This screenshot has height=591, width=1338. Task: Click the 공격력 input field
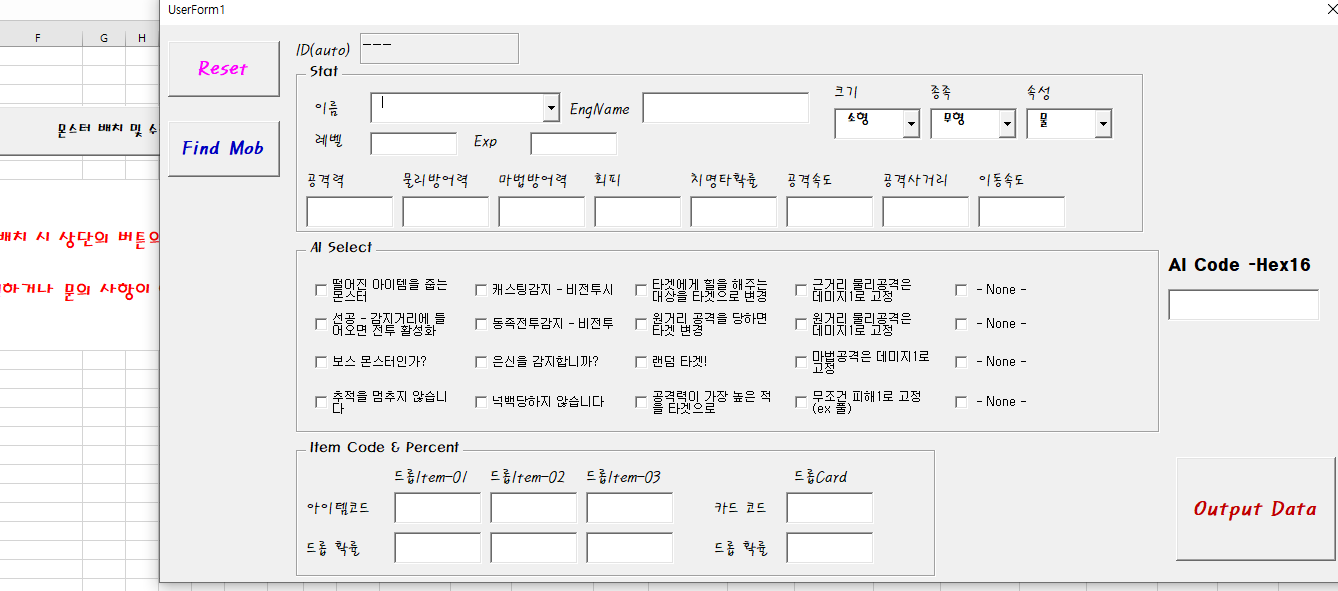pos(349,212)
